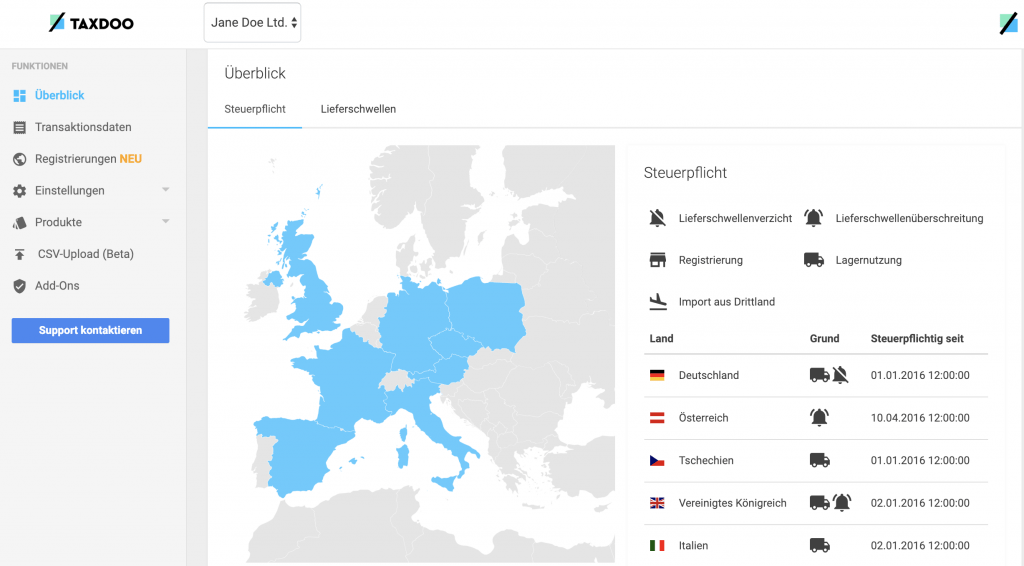Click the Lieferschwellenverzicht legend label
The height and width of the screenshot is (566, 1024).
[x=735, y=218]
